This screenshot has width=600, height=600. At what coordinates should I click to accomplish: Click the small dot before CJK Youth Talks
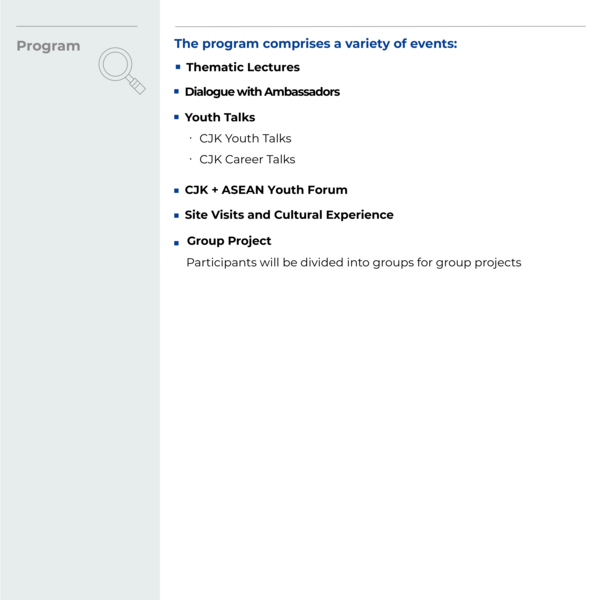click(x=190, y=139)
